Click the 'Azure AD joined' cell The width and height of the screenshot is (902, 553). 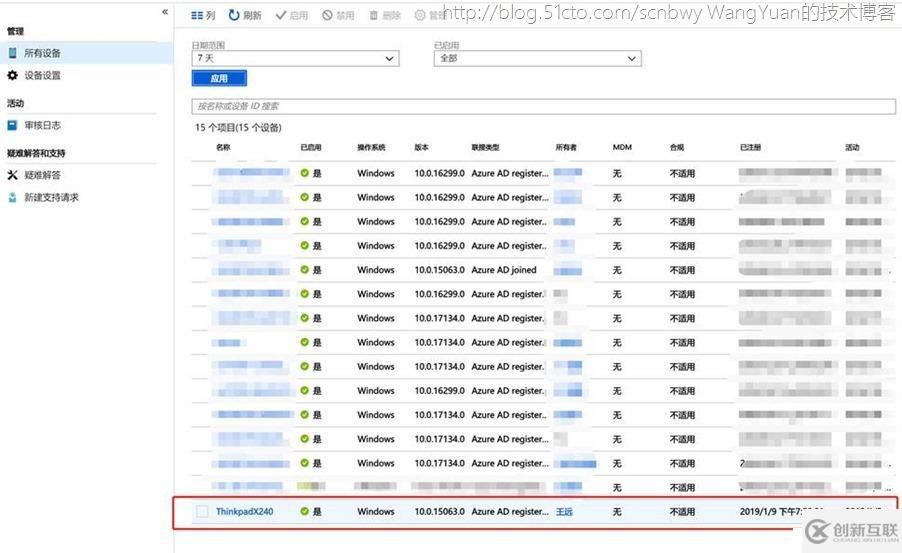[x=504, y=270]
